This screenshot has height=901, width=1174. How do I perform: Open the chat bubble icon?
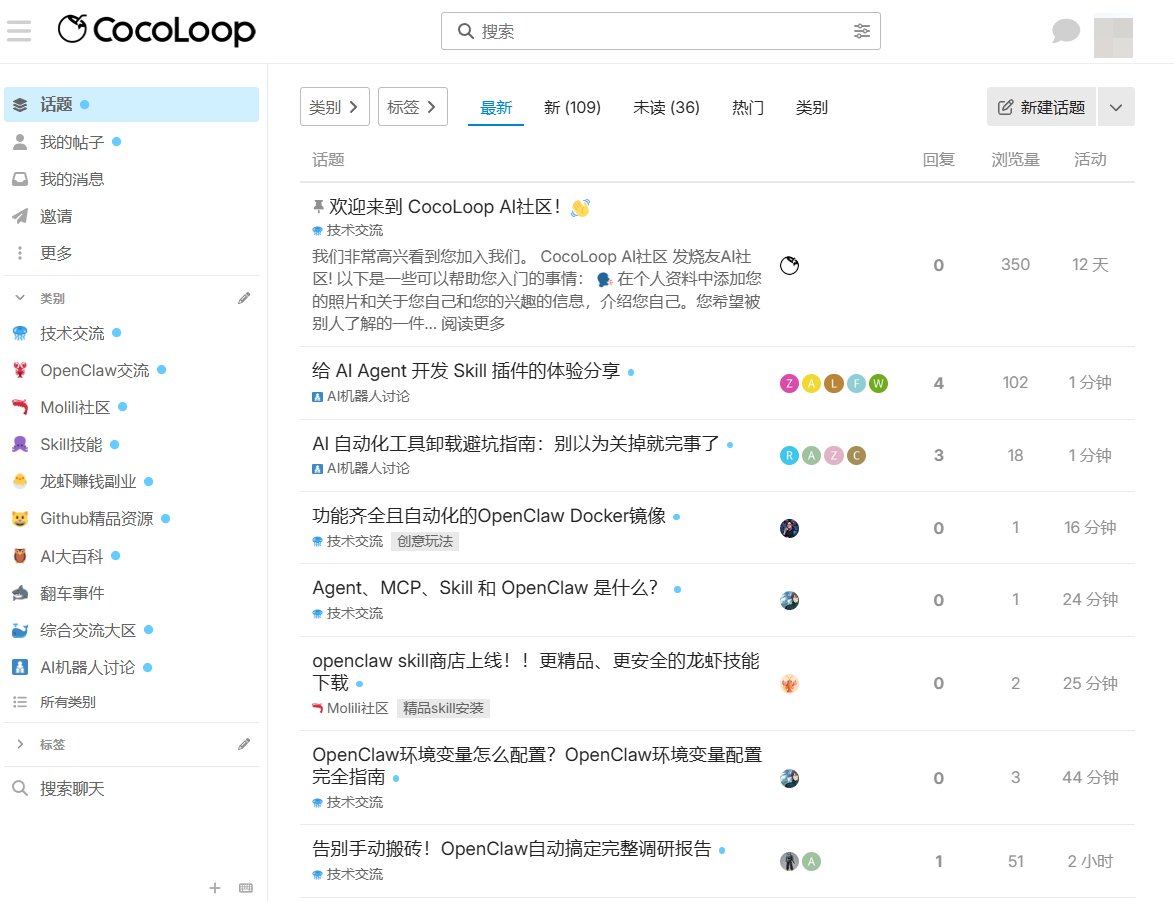1066,30
